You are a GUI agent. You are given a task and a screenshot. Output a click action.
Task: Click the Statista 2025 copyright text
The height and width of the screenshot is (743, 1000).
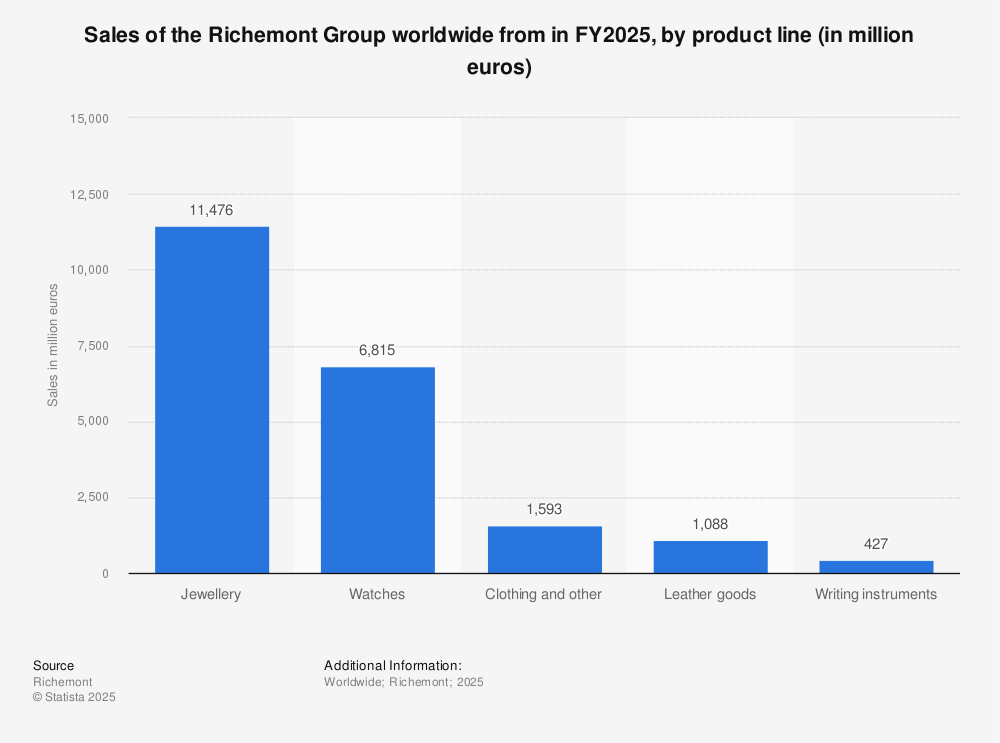(x=74, y=697)
